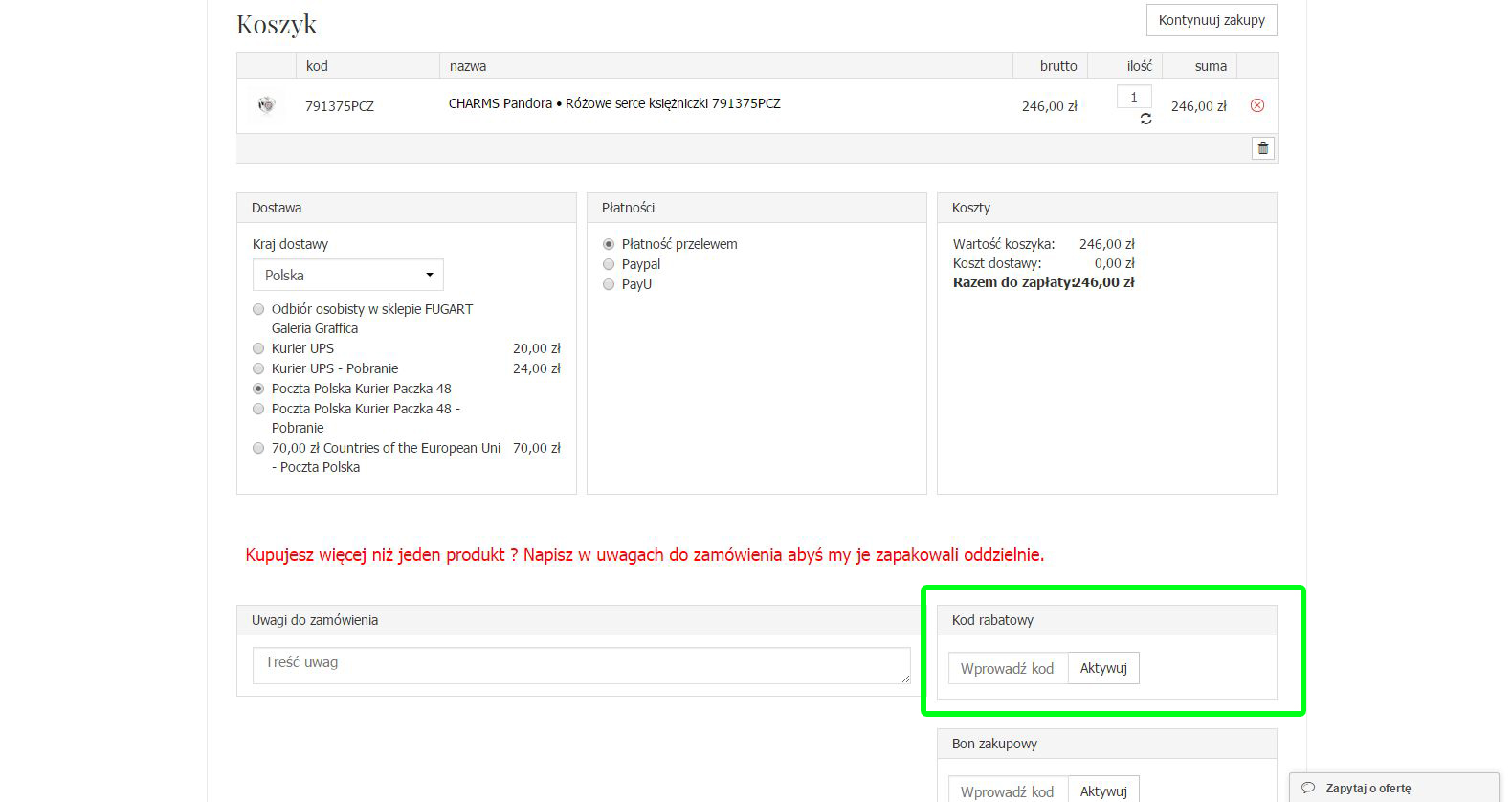Focus the Bon zakupowy code input
Image resolution: width=1512 pixels, height=802 pixels.
(x=1008, y=791)
